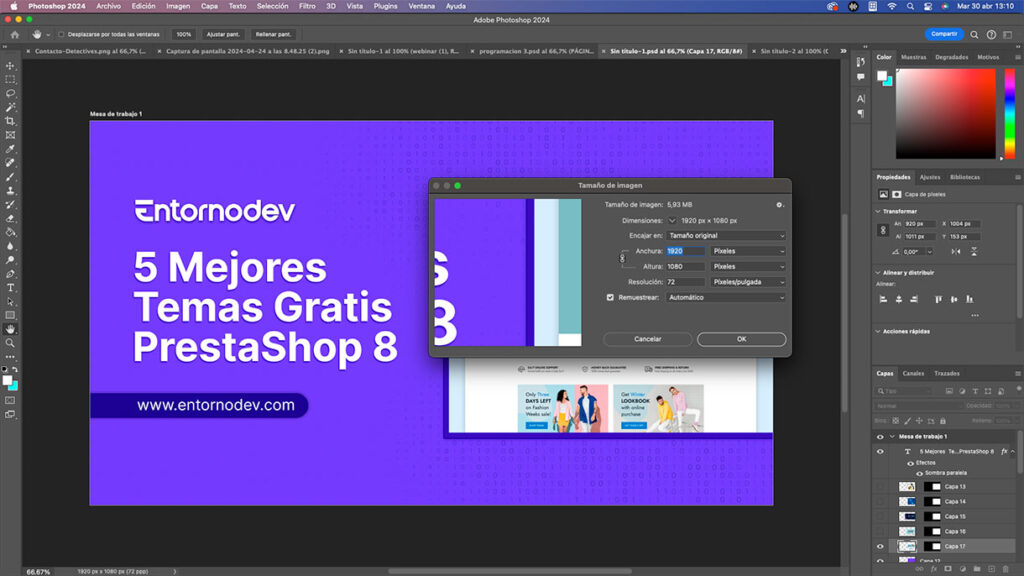Open the Dimensiones units chevron

pos(672,221)
